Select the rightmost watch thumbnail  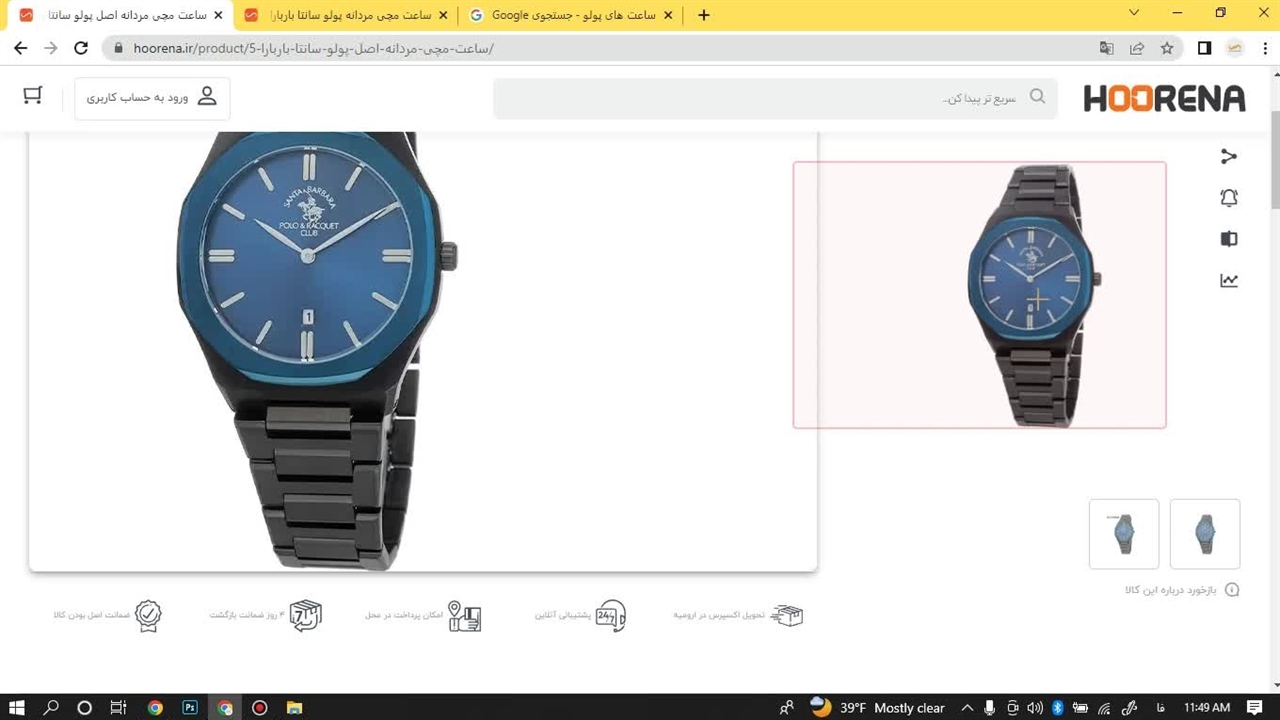1205,534
